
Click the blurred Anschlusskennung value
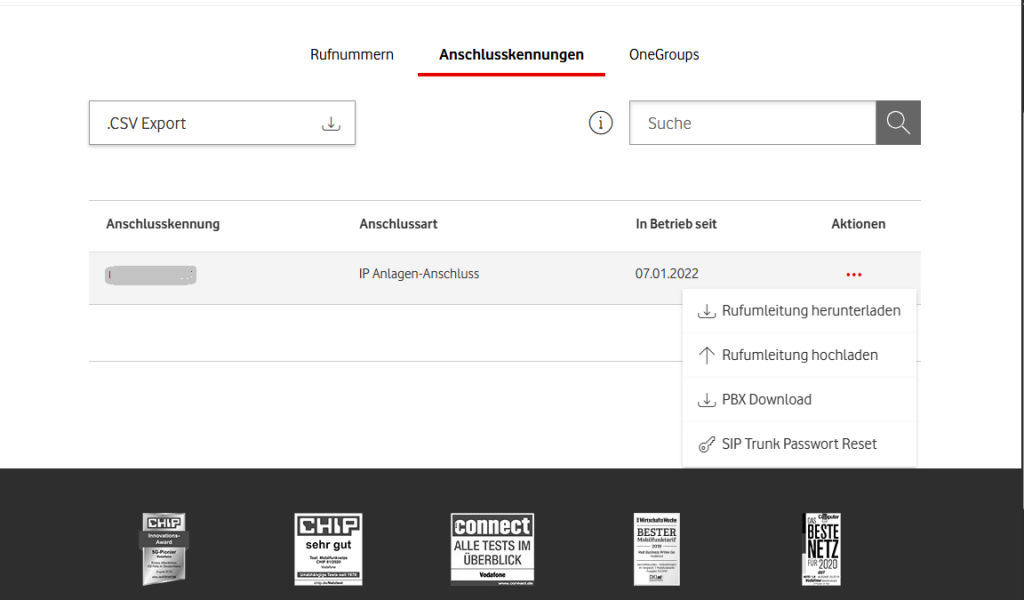point(151,275)
